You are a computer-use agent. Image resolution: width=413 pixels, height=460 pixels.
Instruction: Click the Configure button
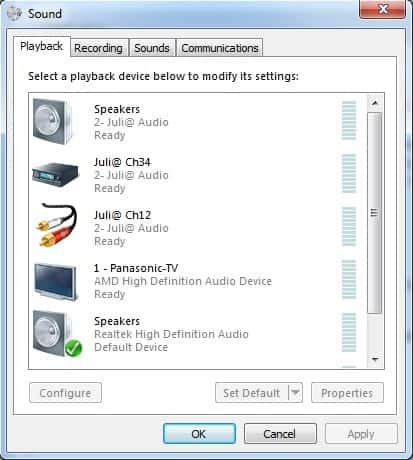(x=65, y=393)
